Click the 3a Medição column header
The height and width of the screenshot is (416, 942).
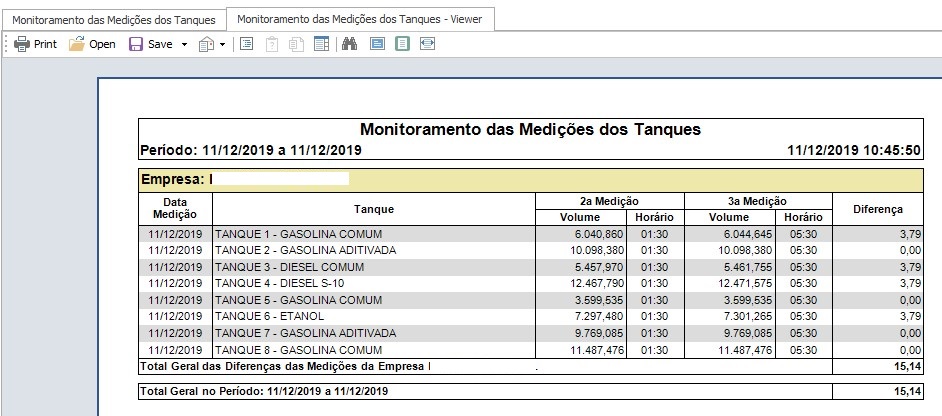pyautogui.click(x=758, y=201)
